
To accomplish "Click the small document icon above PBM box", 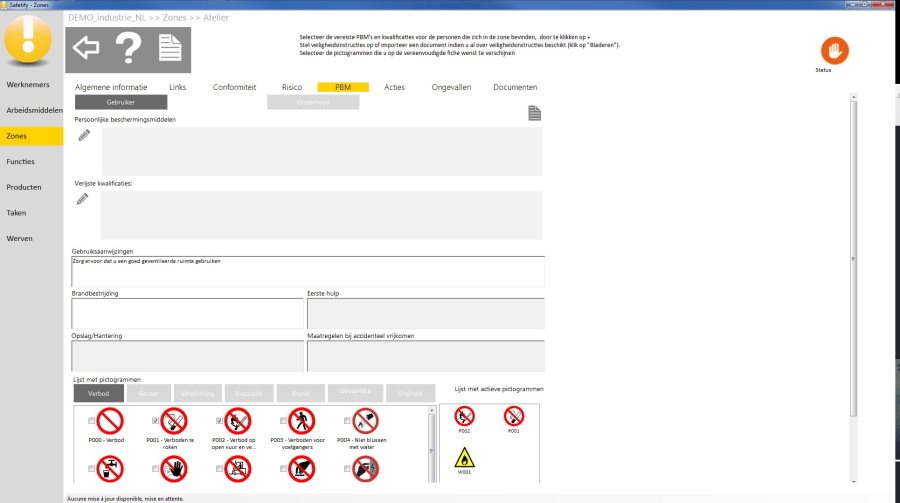I will click(535, 114).
